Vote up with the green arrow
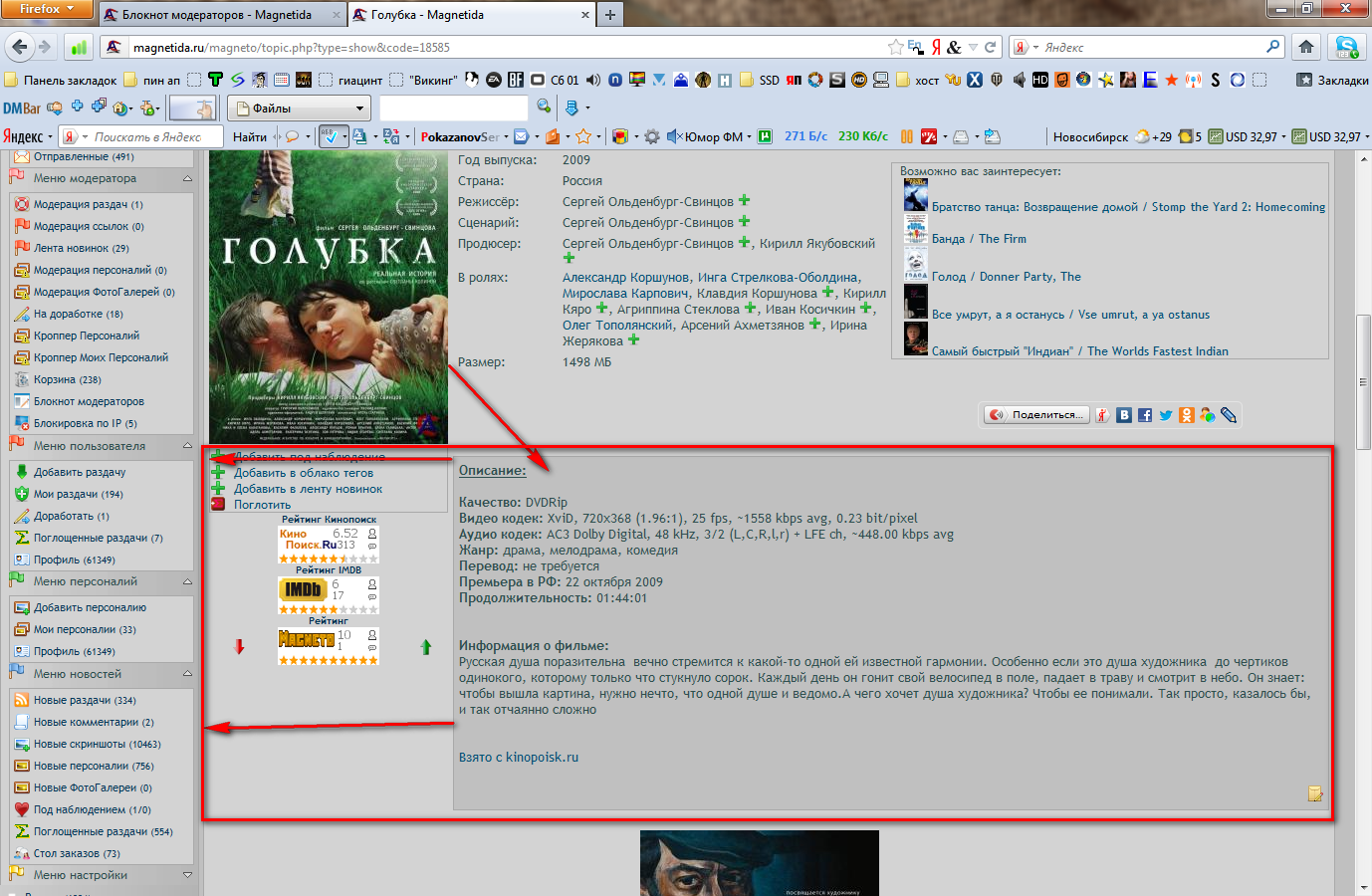 click(425, 647)
